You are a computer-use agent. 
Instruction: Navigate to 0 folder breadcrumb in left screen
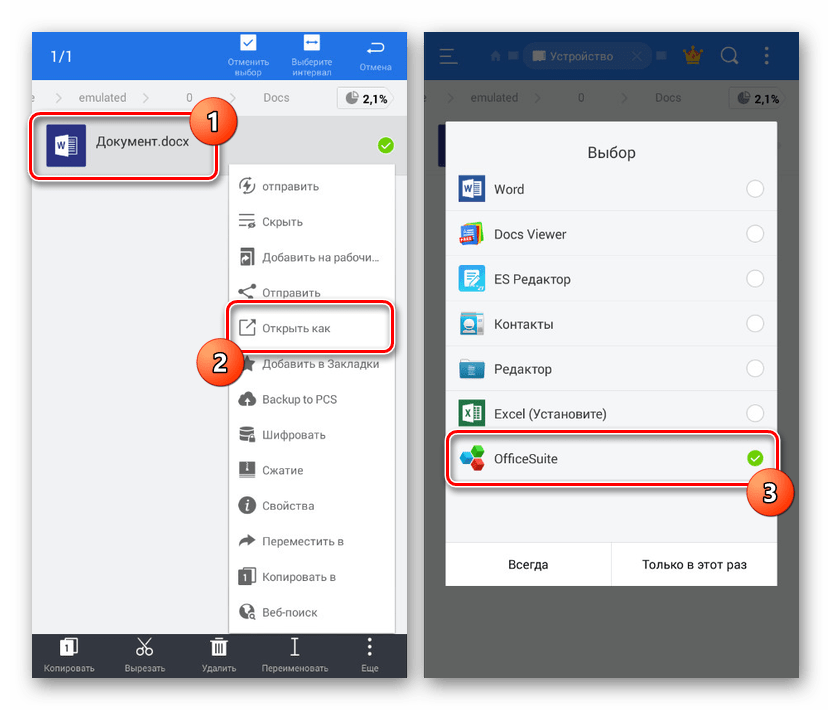click(189, 98)
